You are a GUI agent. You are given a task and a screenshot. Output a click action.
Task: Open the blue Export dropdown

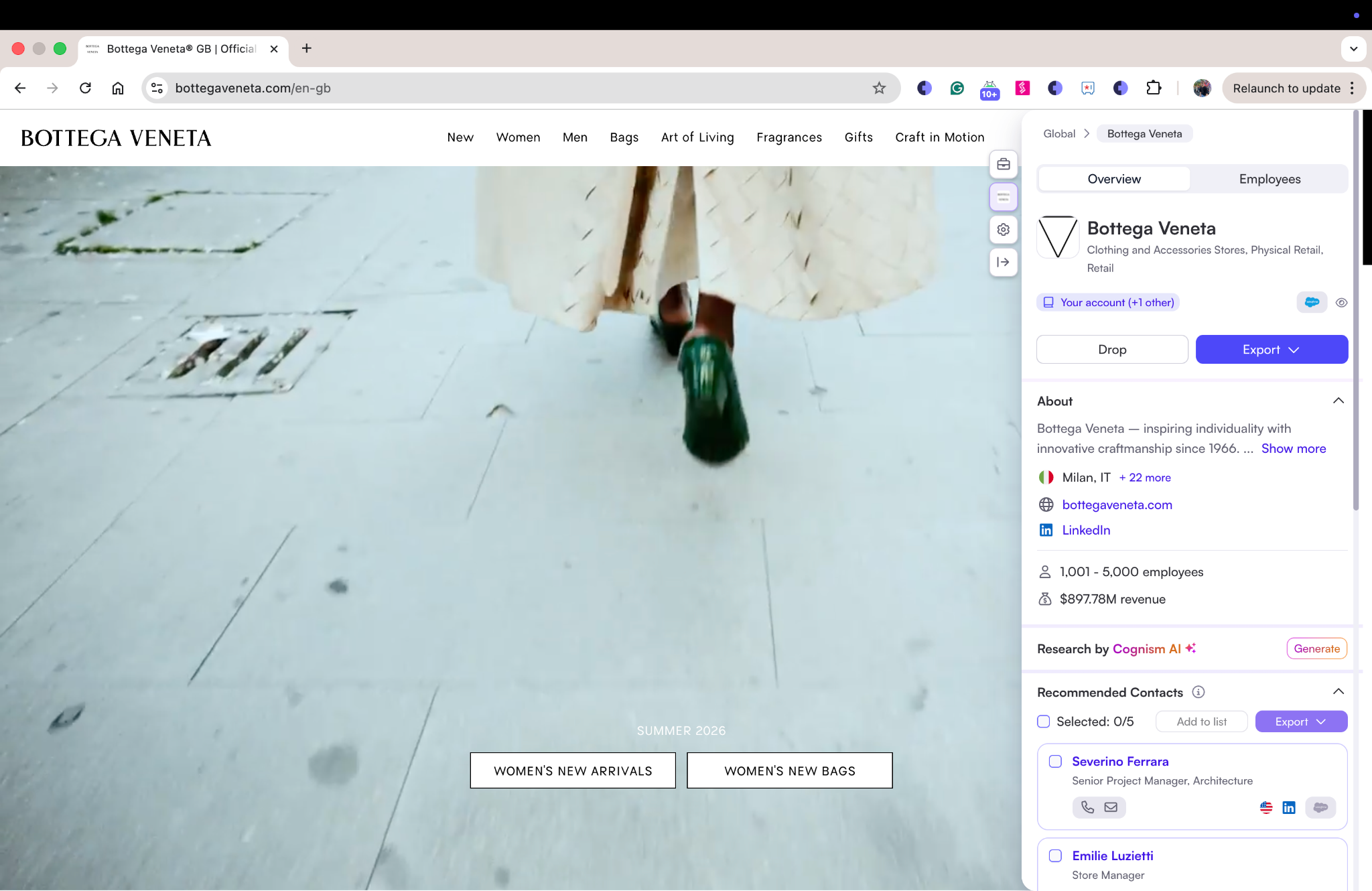point(1271,350)
